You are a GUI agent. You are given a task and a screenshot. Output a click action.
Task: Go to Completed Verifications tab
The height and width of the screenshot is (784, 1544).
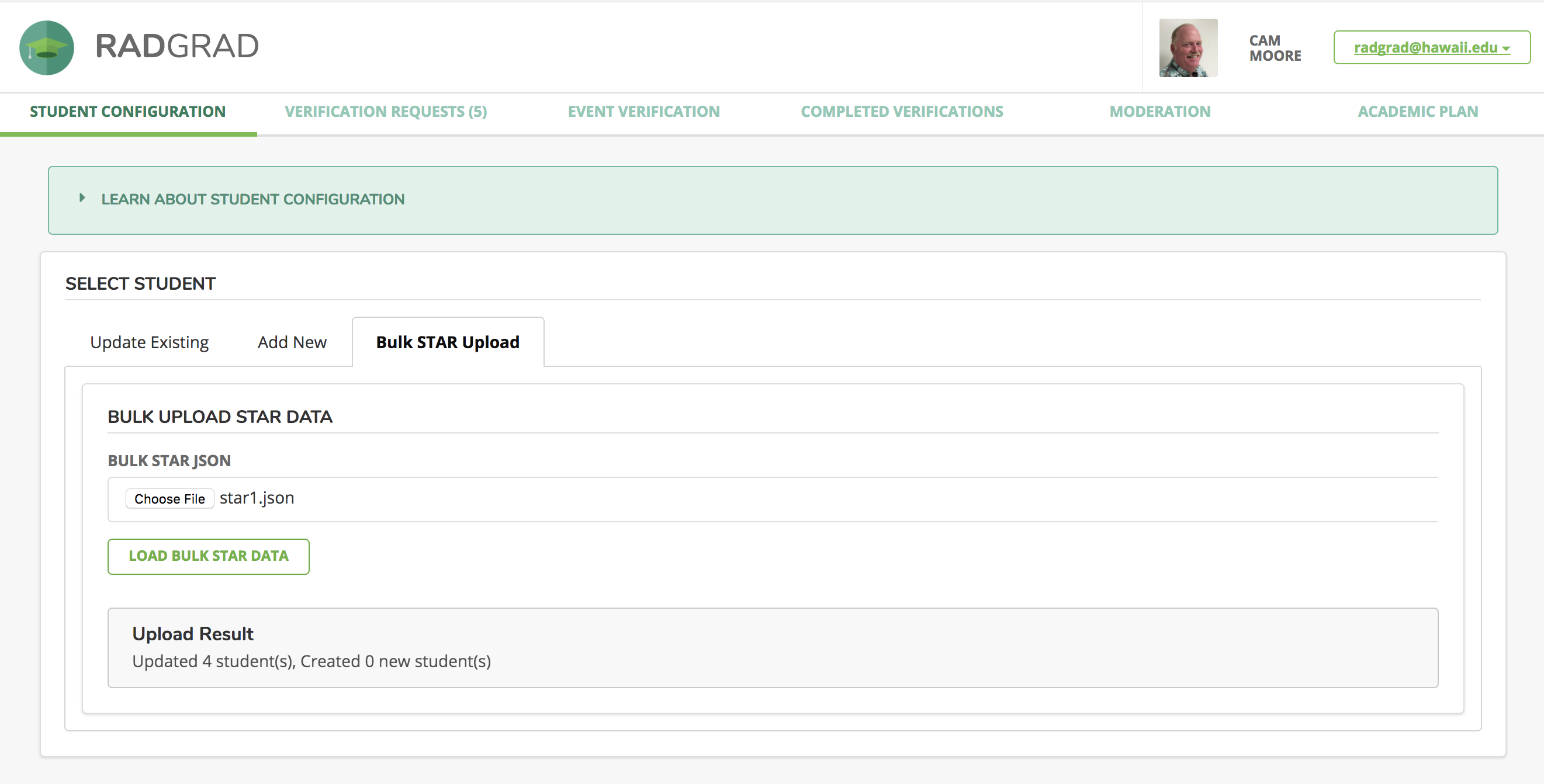[x=902, y=112]
